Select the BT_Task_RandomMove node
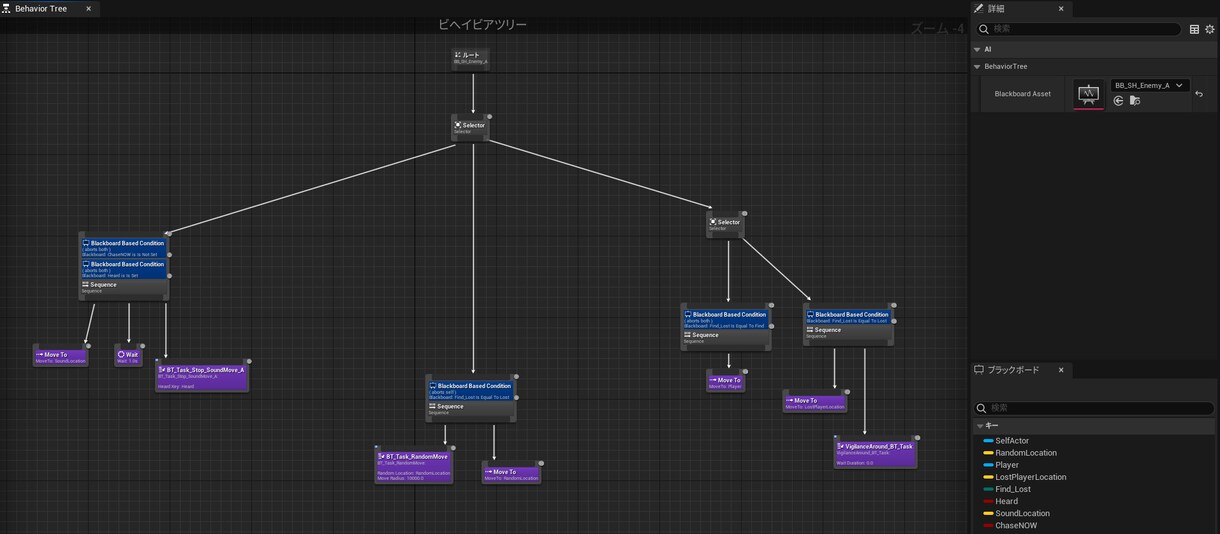 [414, 466]
